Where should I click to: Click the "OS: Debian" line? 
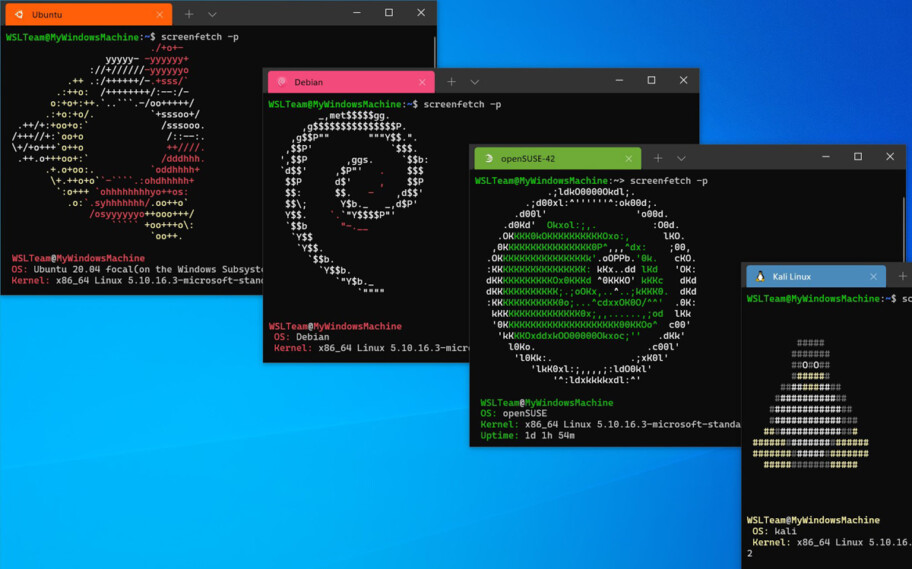pos(301,337)
